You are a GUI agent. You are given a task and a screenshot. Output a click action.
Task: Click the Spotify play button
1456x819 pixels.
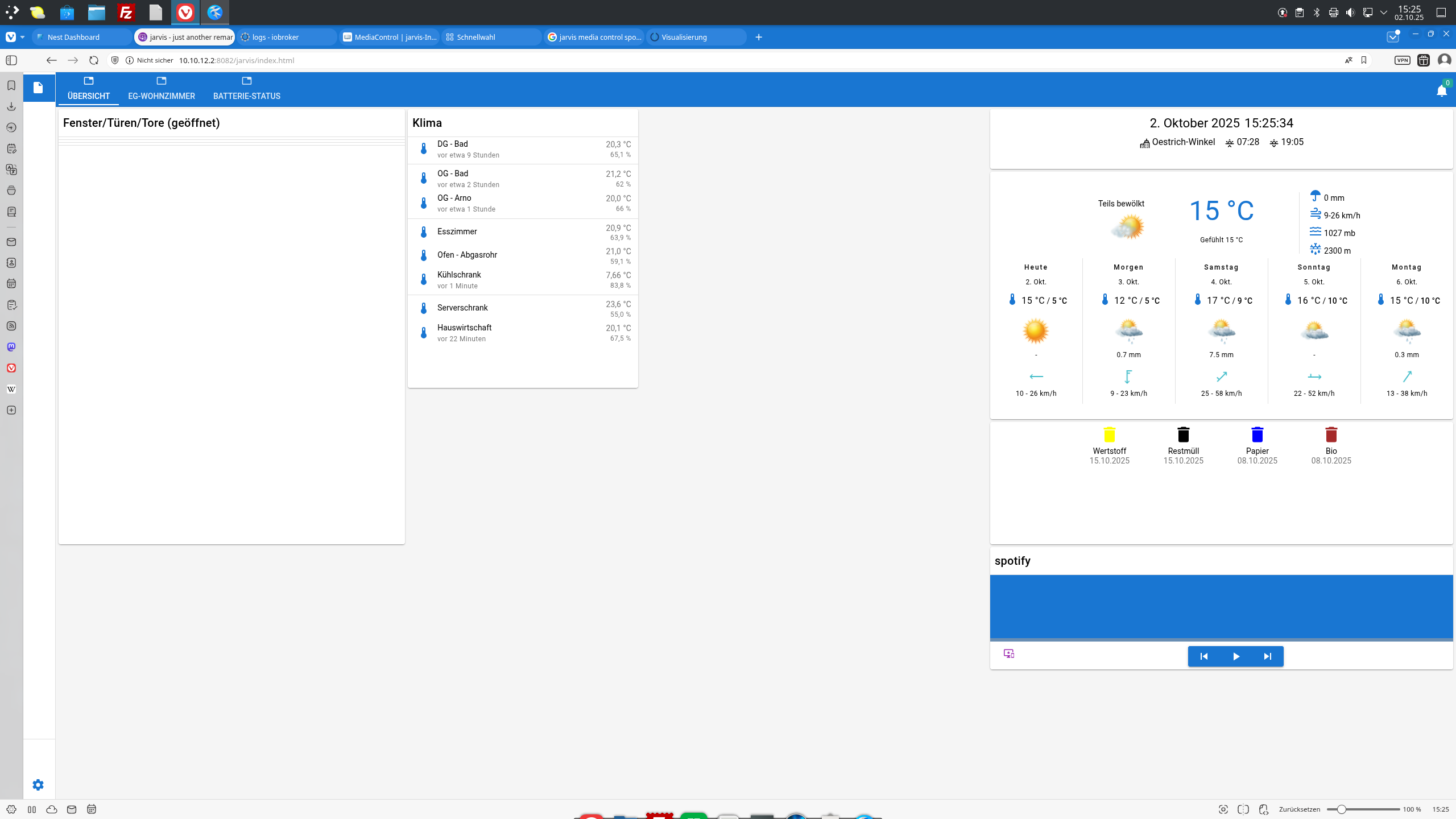click(1236, 656)
